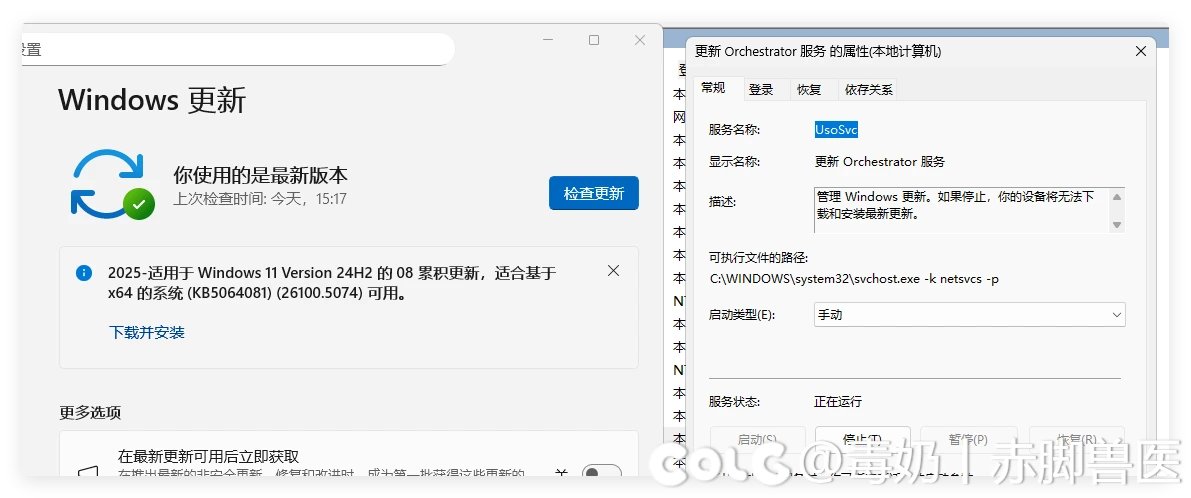Switch to the 登录 tab
The width and height of the screenshot is (1191, 498).
[x=761, y=90]
